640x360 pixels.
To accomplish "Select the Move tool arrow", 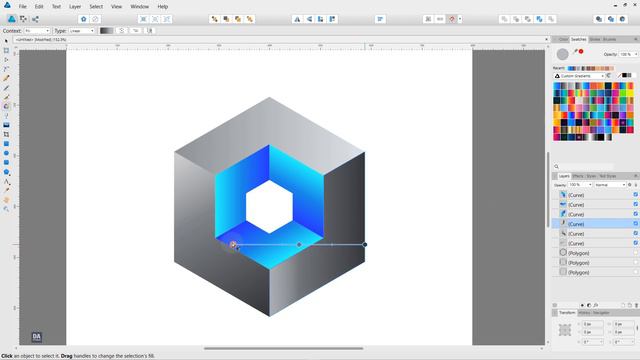I will pyautogui.click(x=6, y=41).
